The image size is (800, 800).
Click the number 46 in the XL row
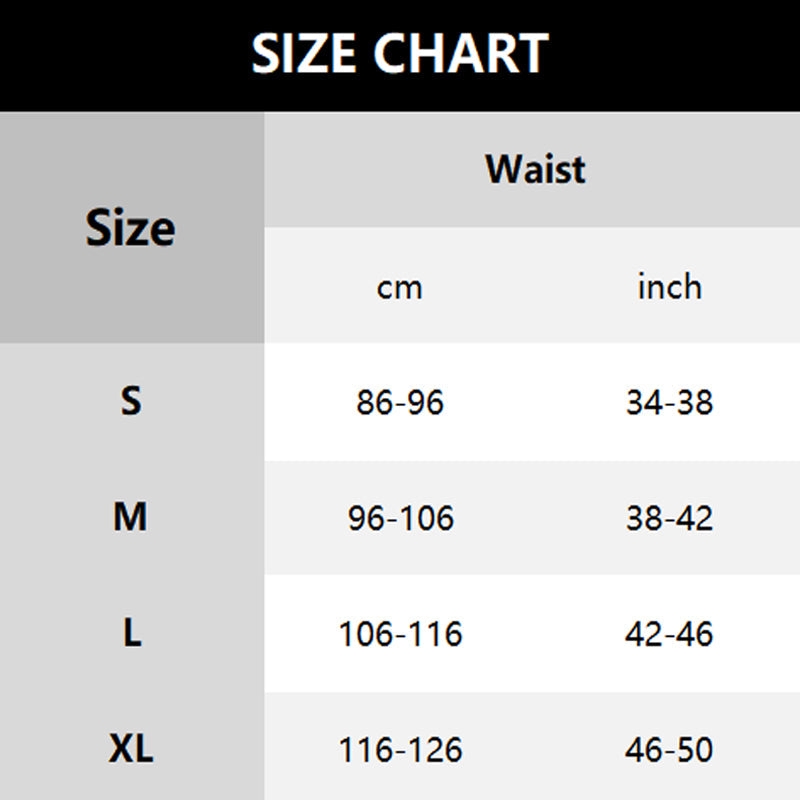644,750
